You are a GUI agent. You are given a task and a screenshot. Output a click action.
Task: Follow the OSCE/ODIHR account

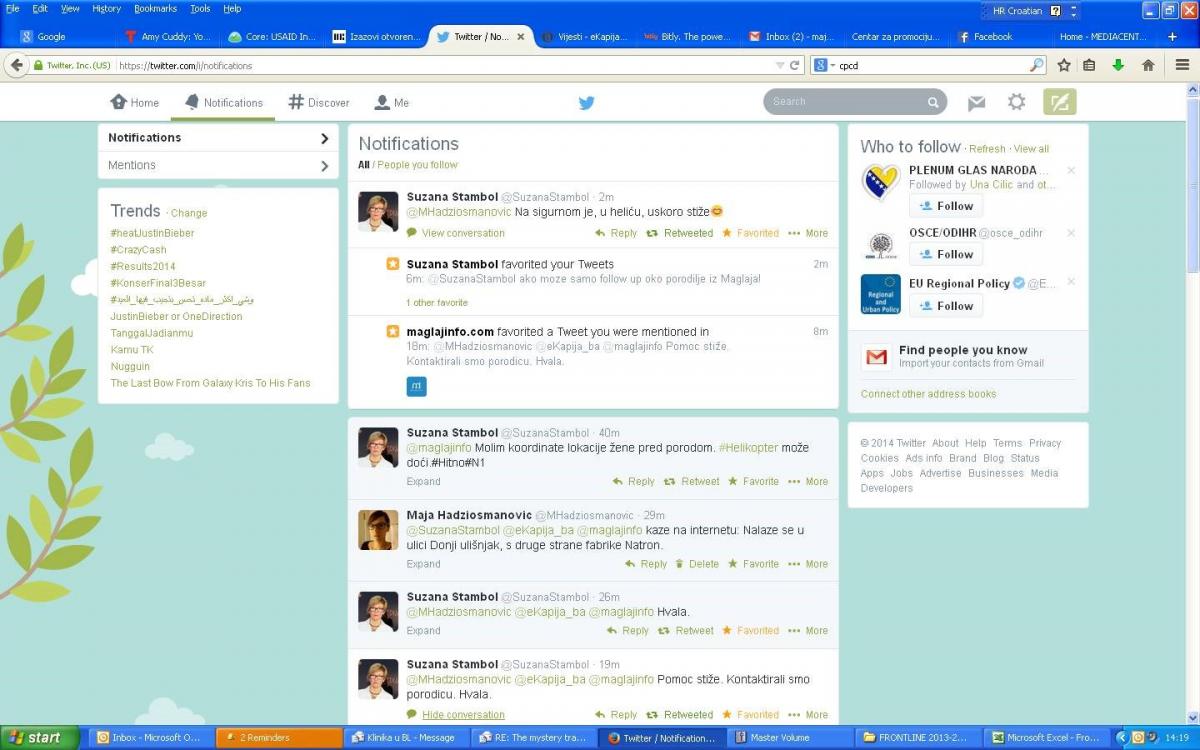[x=946, y=254]
